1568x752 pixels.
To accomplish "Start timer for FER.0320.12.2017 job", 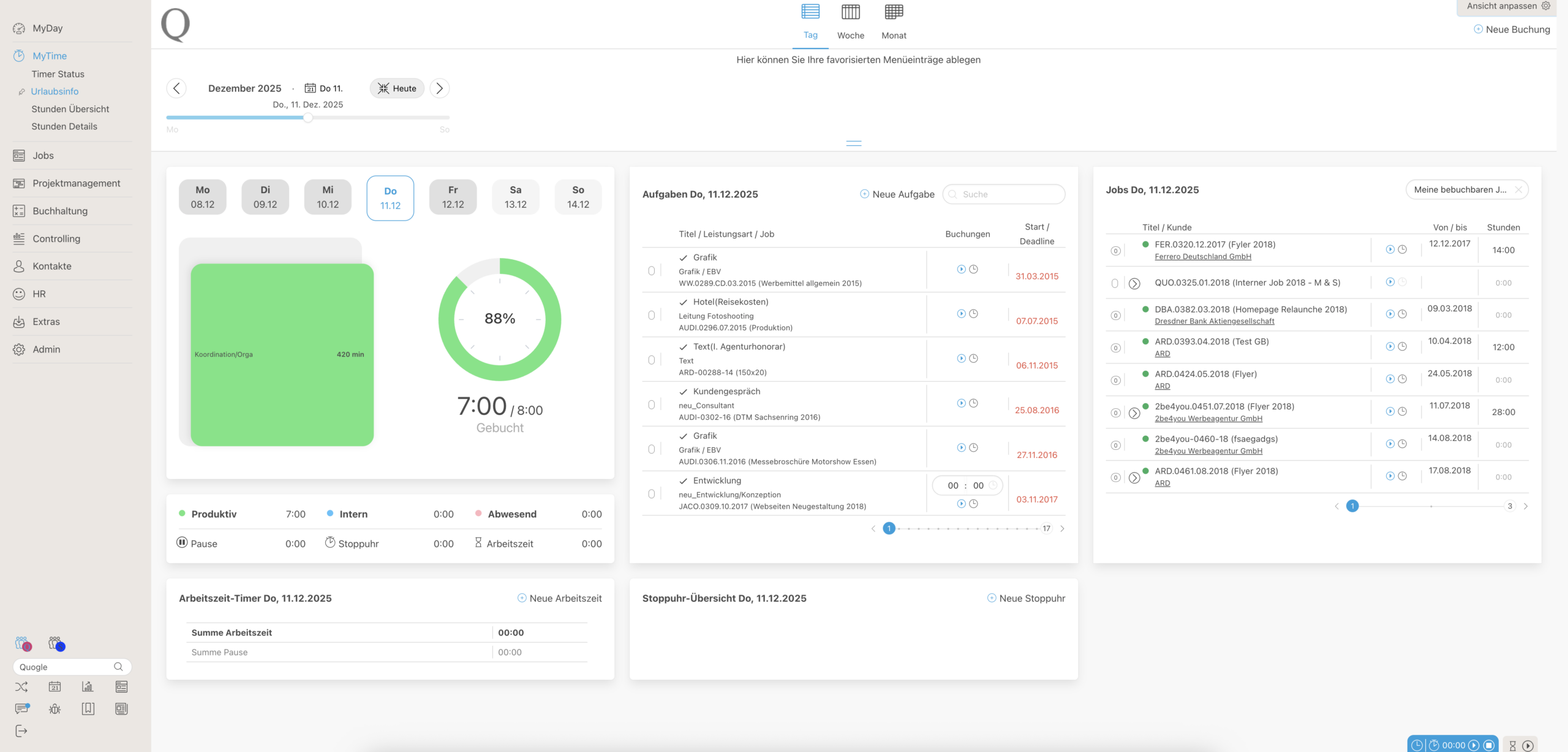I will click(x=1390, y=249).
